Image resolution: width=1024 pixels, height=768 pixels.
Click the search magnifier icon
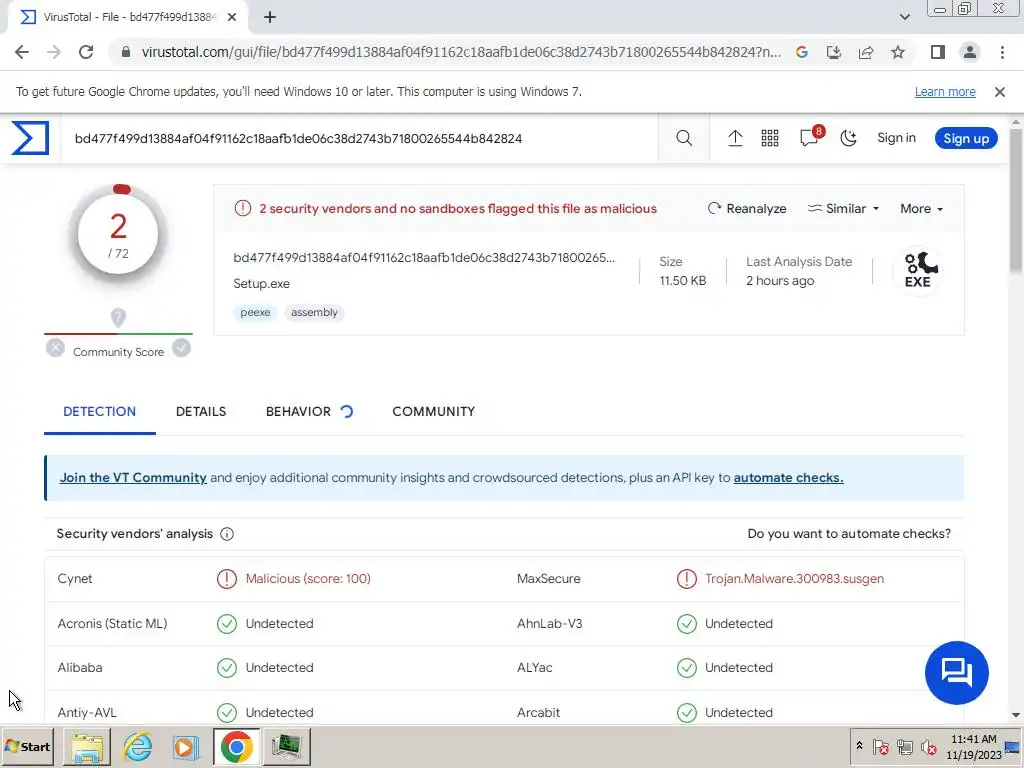click(684, 138)
